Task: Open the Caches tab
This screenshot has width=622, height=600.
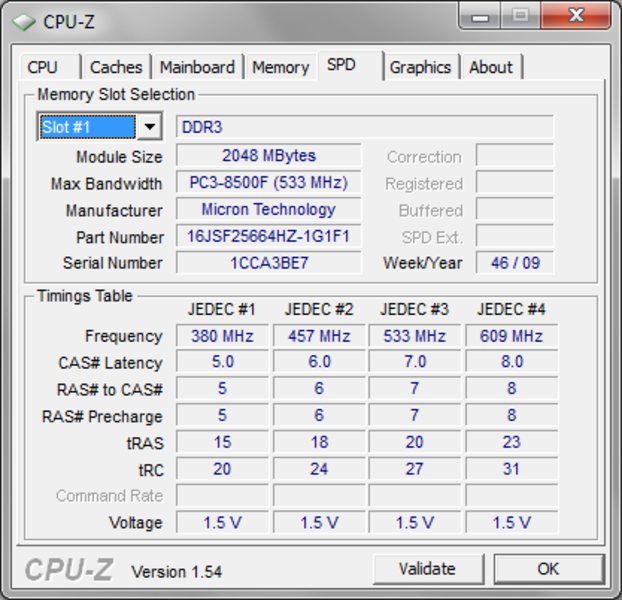Action: [116, 67]
